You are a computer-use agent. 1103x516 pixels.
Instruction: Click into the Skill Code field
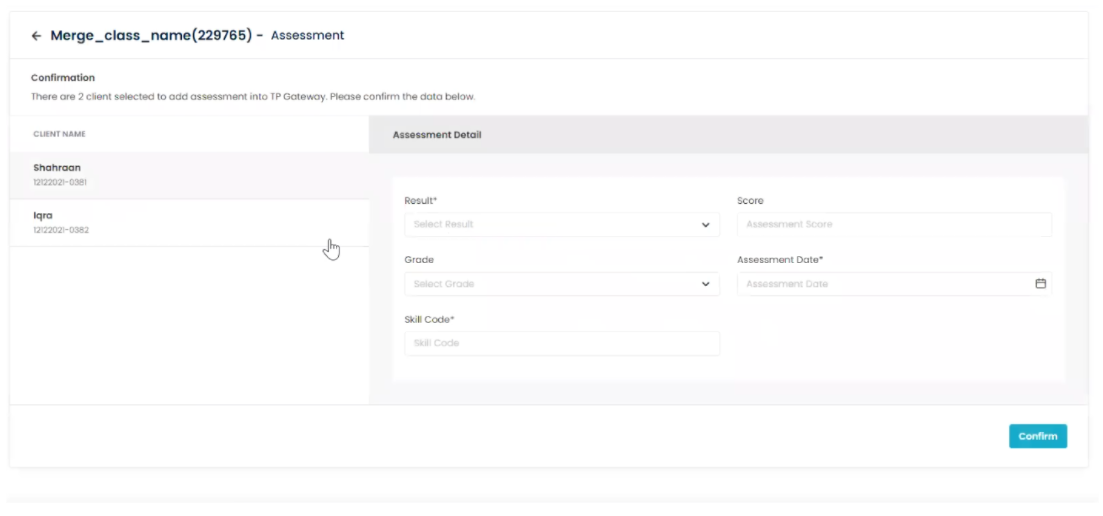point(562,343)
